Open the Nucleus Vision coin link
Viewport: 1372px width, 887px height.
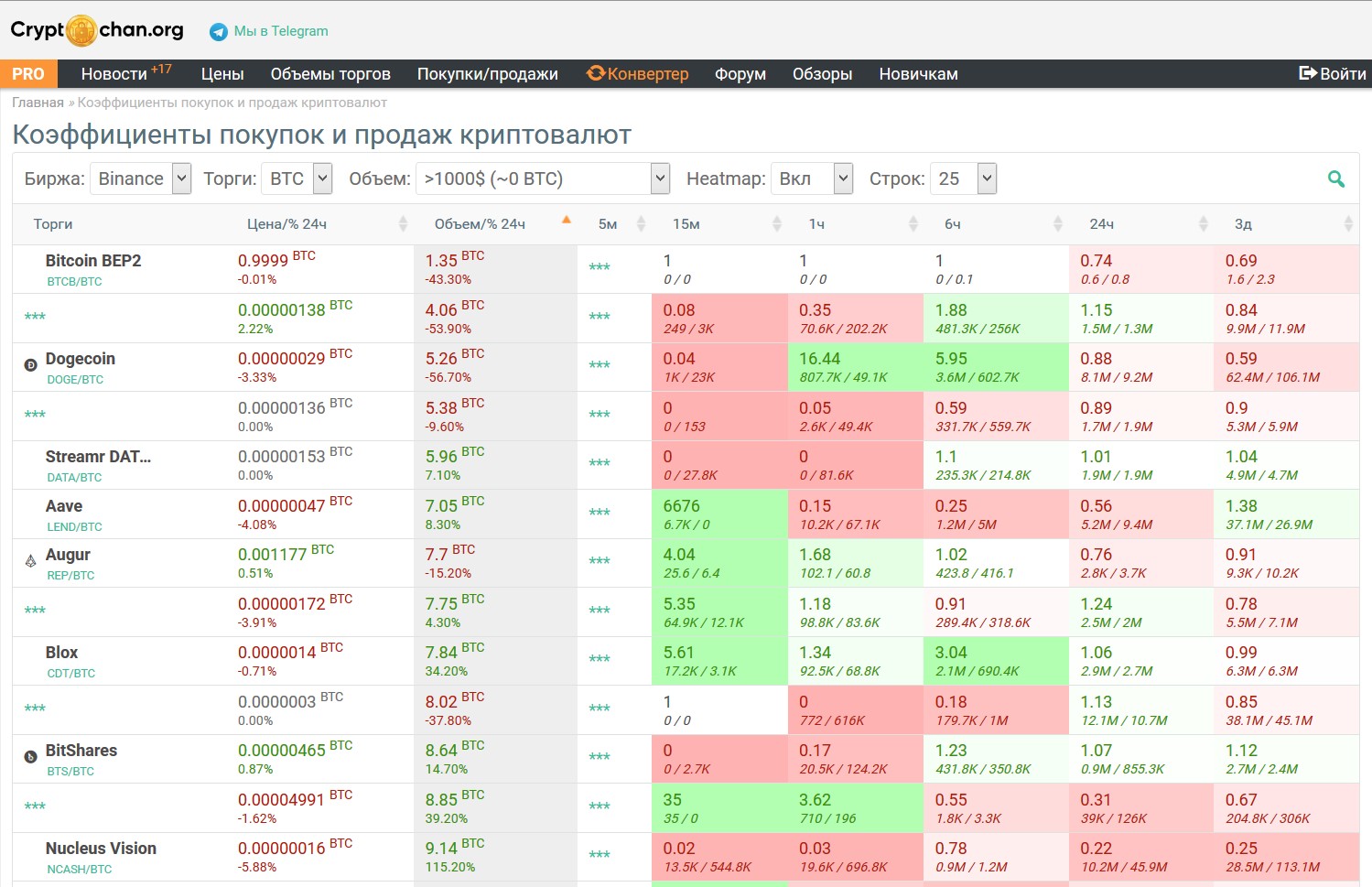coord(101,849)
